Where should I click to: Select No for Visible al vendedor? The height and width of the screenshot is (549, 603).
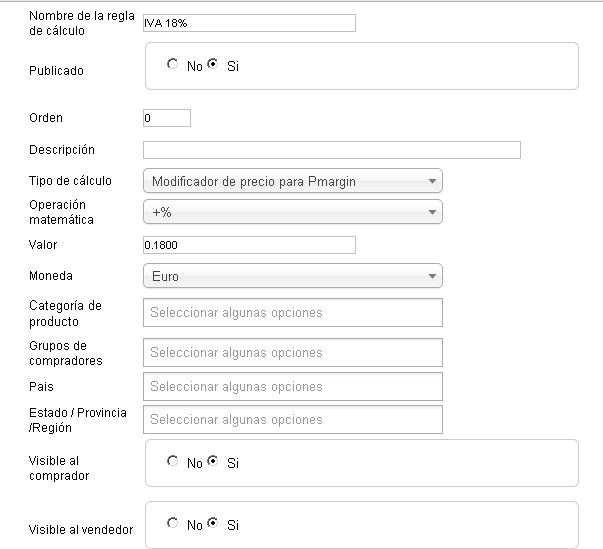pyautogui.click(x=172, y=523)
